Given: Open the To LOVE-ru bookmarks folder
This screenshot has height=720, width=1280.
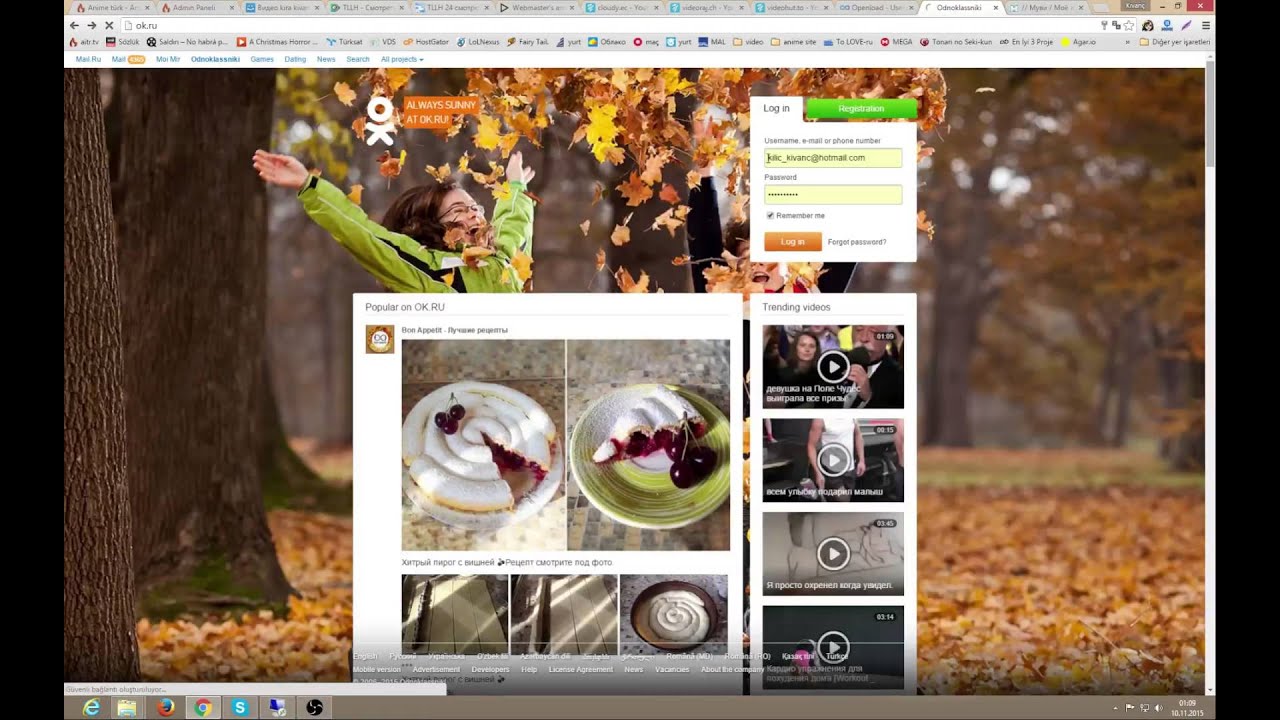Looking at the screenshot, I should (x=848, y=42).
